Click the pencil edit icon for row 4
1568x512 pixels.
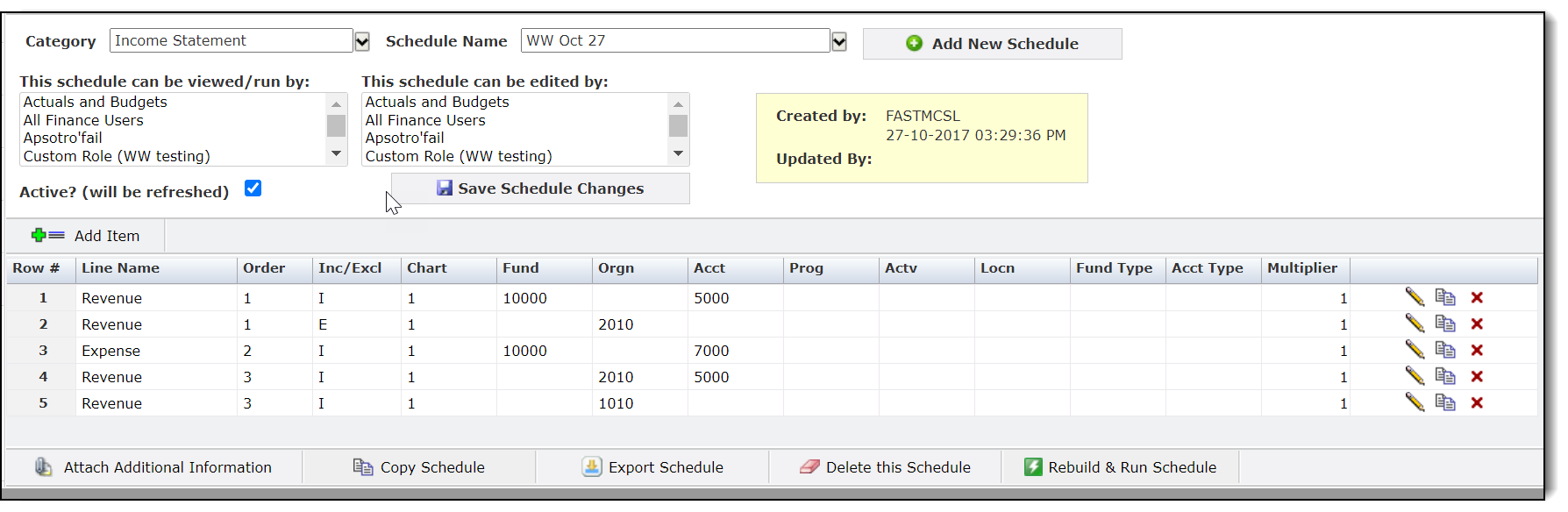1415,377
